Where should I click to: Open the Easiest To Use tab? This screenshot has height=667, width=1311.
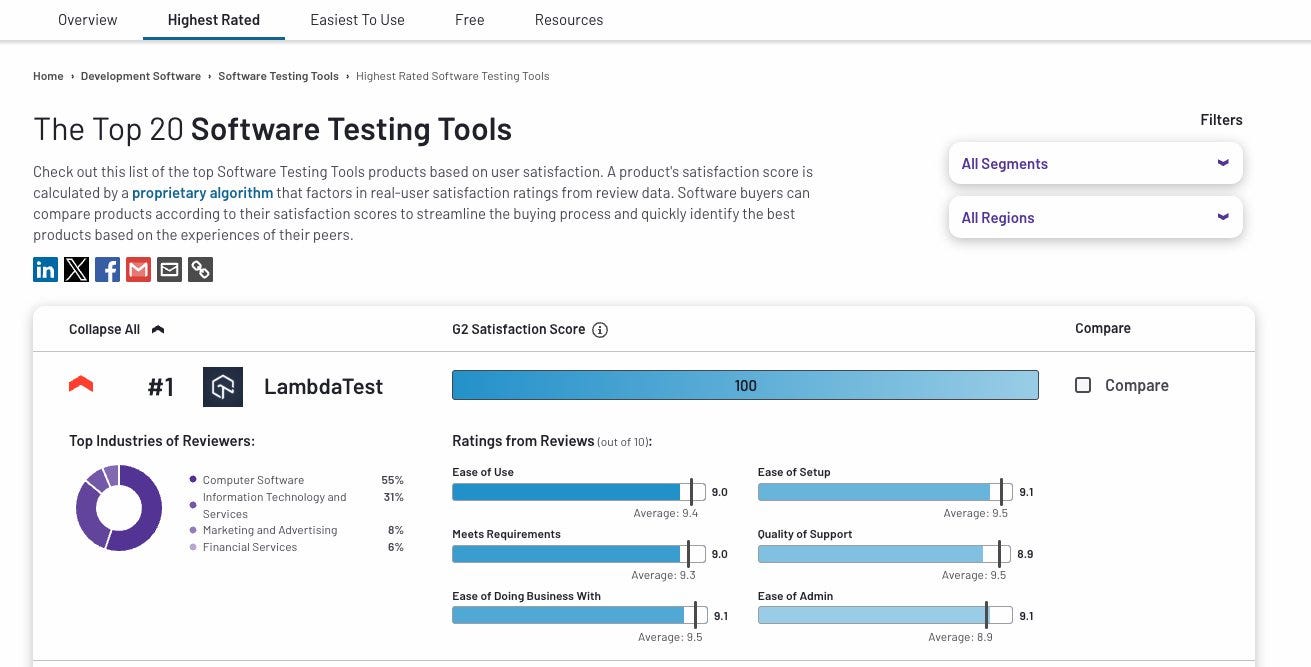pyautogui.click(x=357, y=20)
